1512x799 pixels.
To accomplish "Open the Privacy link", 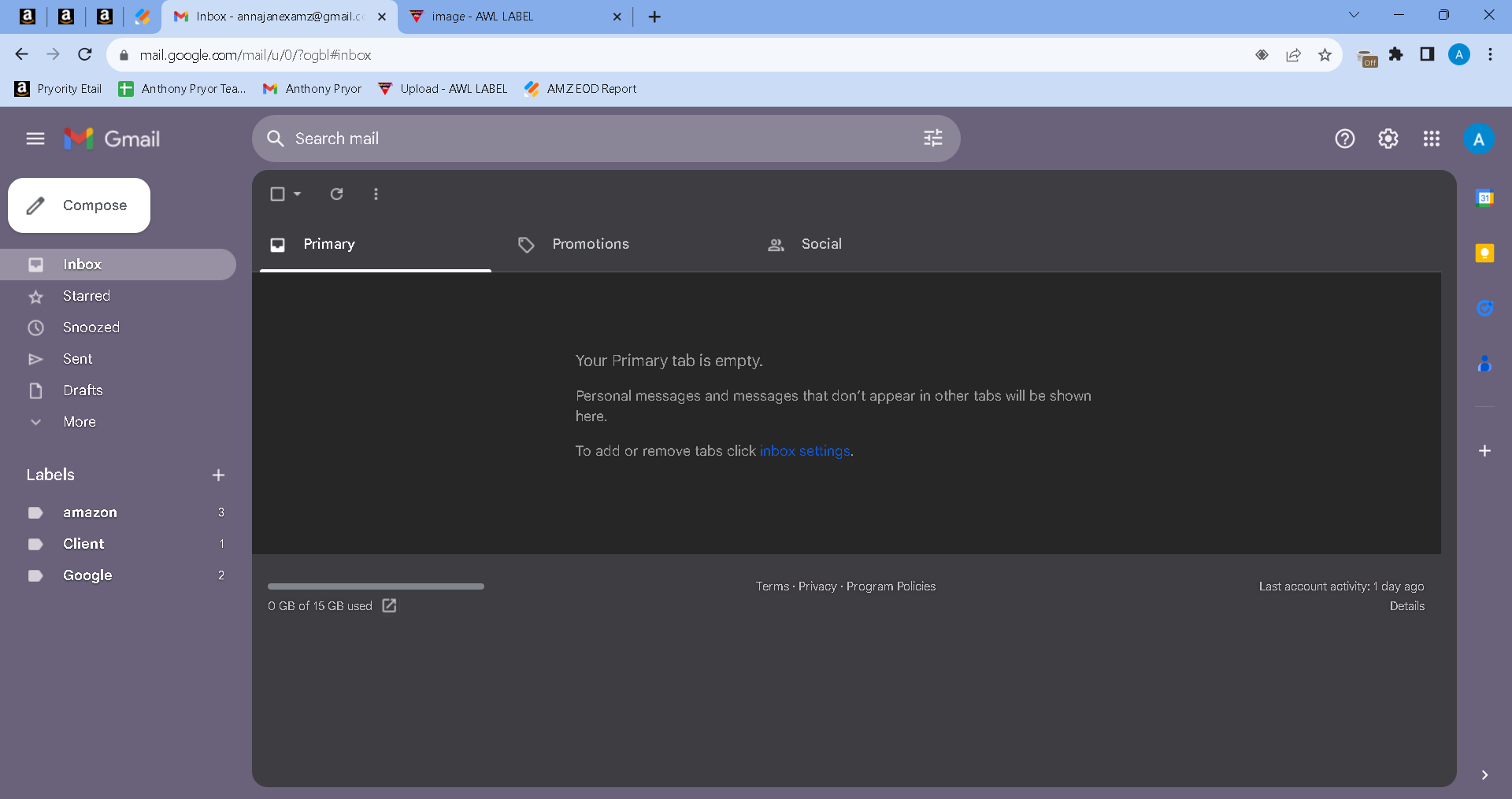I will [817, 586].
